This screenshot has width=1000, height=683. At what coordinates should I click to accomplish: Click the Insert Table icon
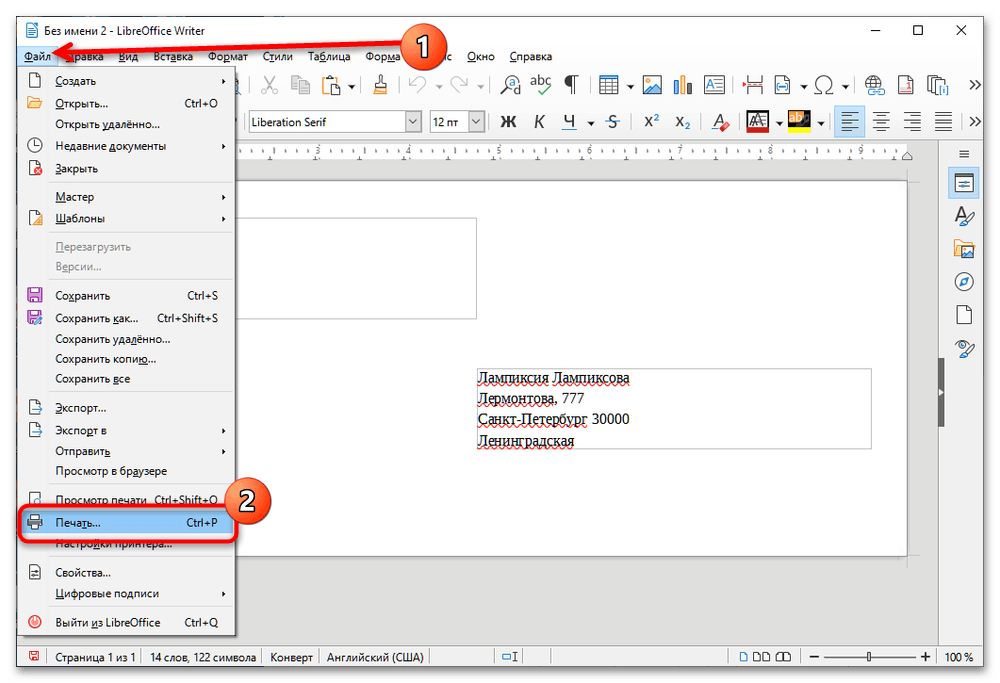click(609, 86)
